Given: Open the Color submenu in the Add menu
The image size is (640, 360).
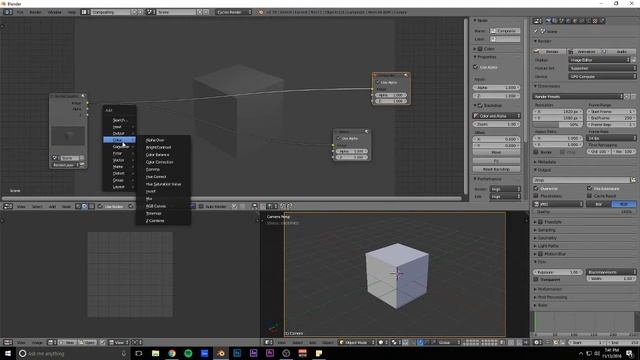Looking at the screenshot, I should [x=119, y=140].
